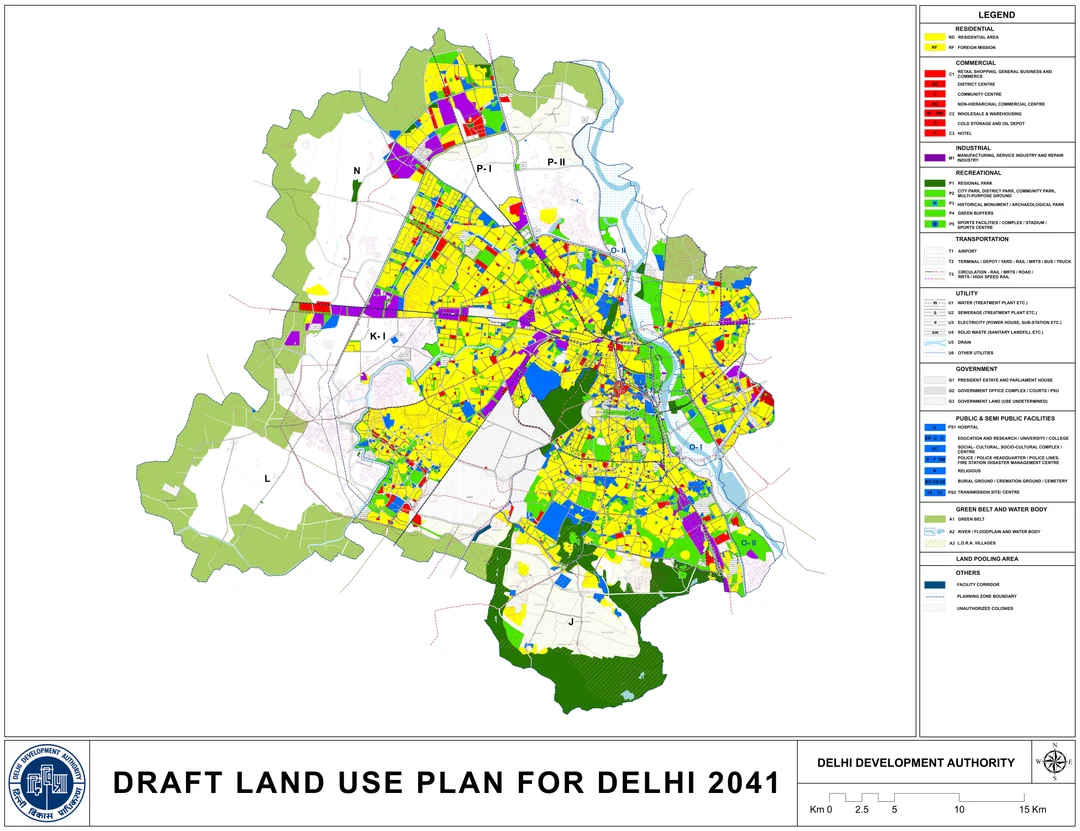Toggle the Unauthorized Colonies legend entry
The width and height of the screenshot is (1080, 831).
click(936, 607)
